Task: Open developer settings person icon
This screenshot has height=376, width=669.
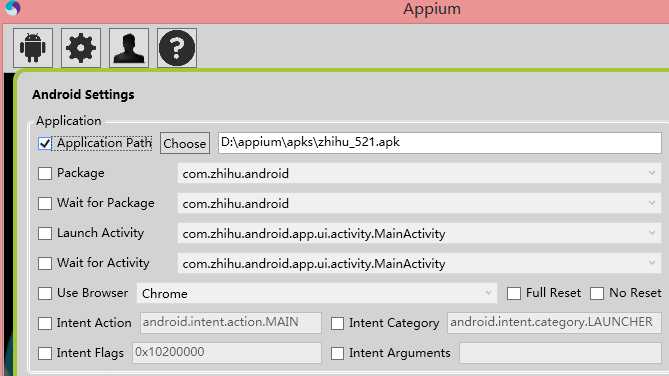Action: pos(129,48)
